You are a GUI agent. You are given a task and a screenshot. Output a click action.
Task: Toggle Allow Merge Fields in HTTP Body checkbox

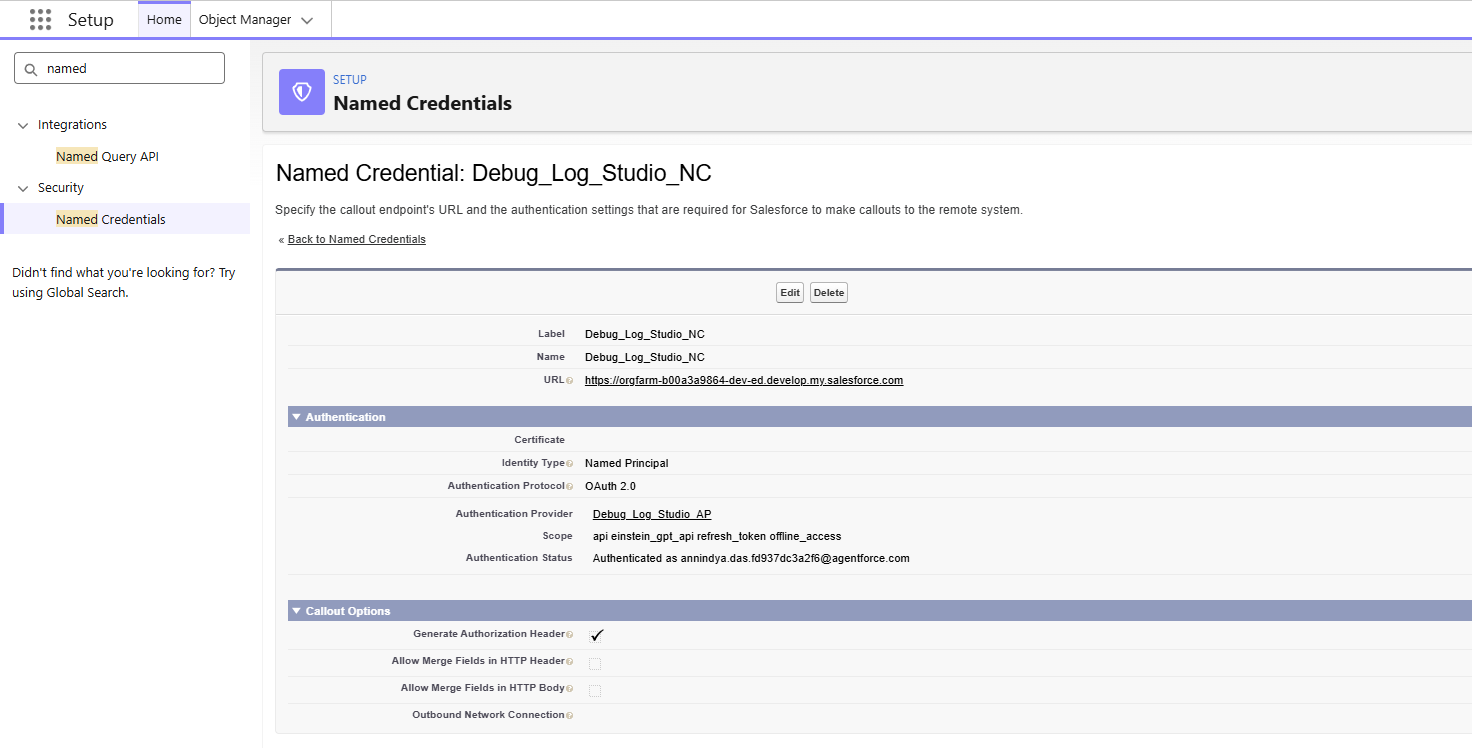(x=595, y=690)
